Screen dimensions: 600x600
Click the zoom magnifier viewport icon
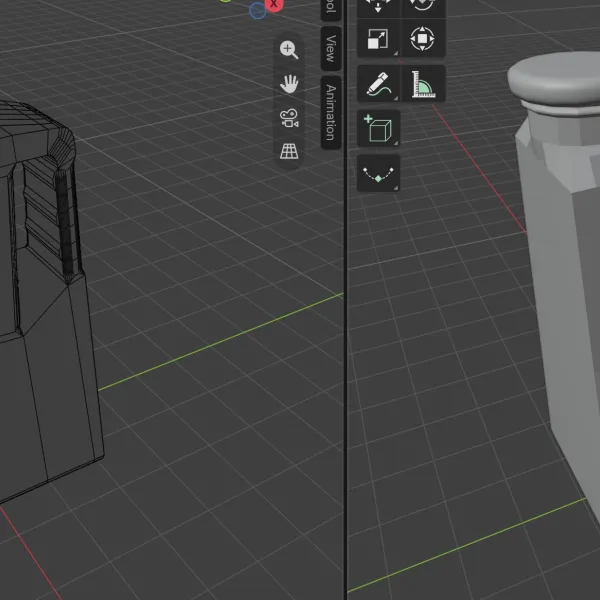tap(289, 50)
